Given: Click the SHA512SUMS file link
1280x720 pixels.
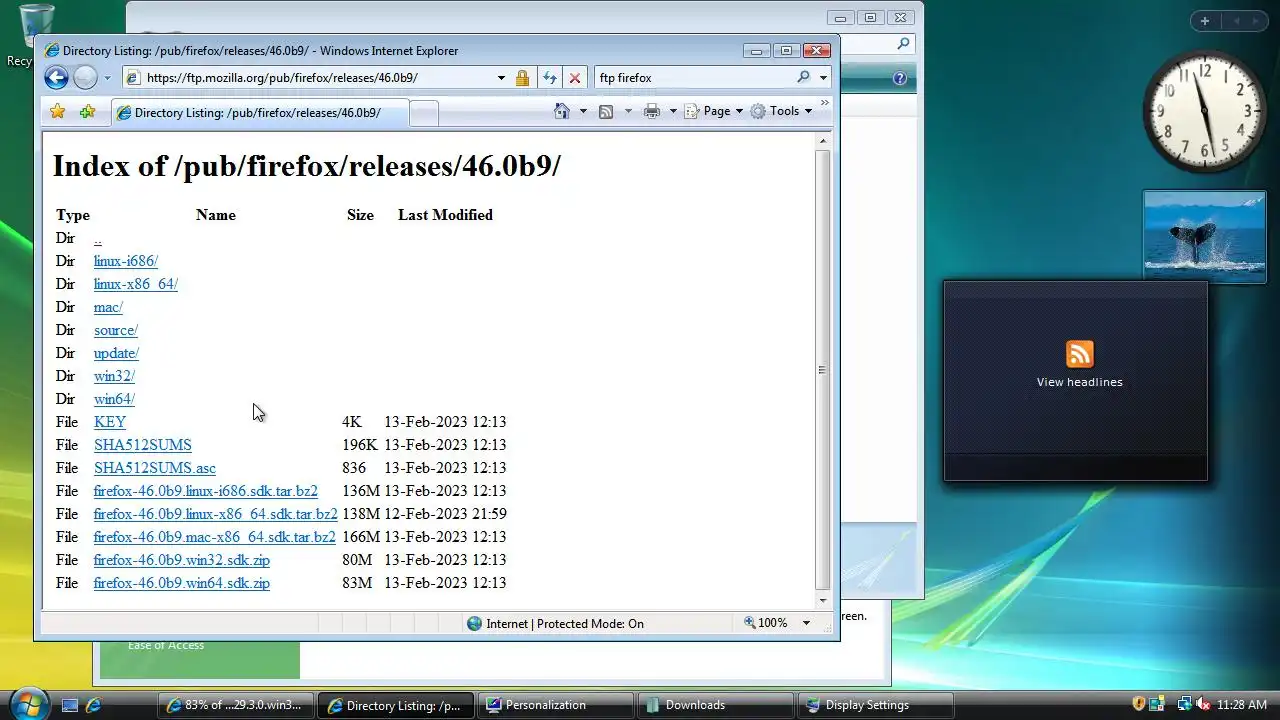Looking at the screenshot, I should tap(143, 445).
